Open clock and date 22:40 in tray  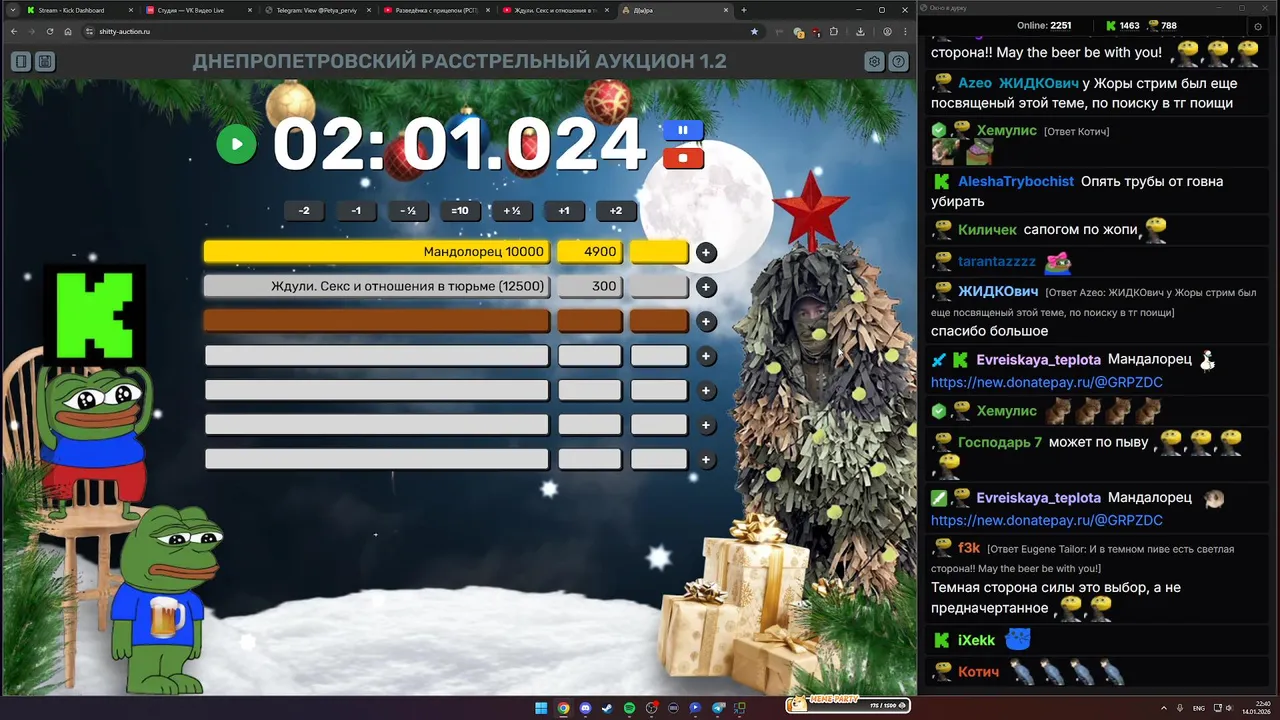1255,708
